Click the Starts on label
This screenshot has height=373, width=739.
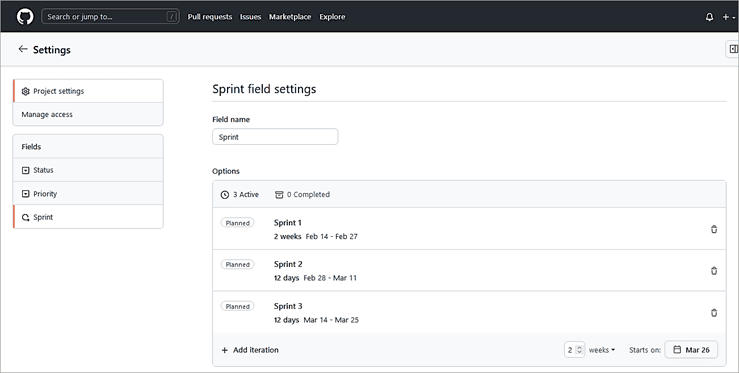645,350
